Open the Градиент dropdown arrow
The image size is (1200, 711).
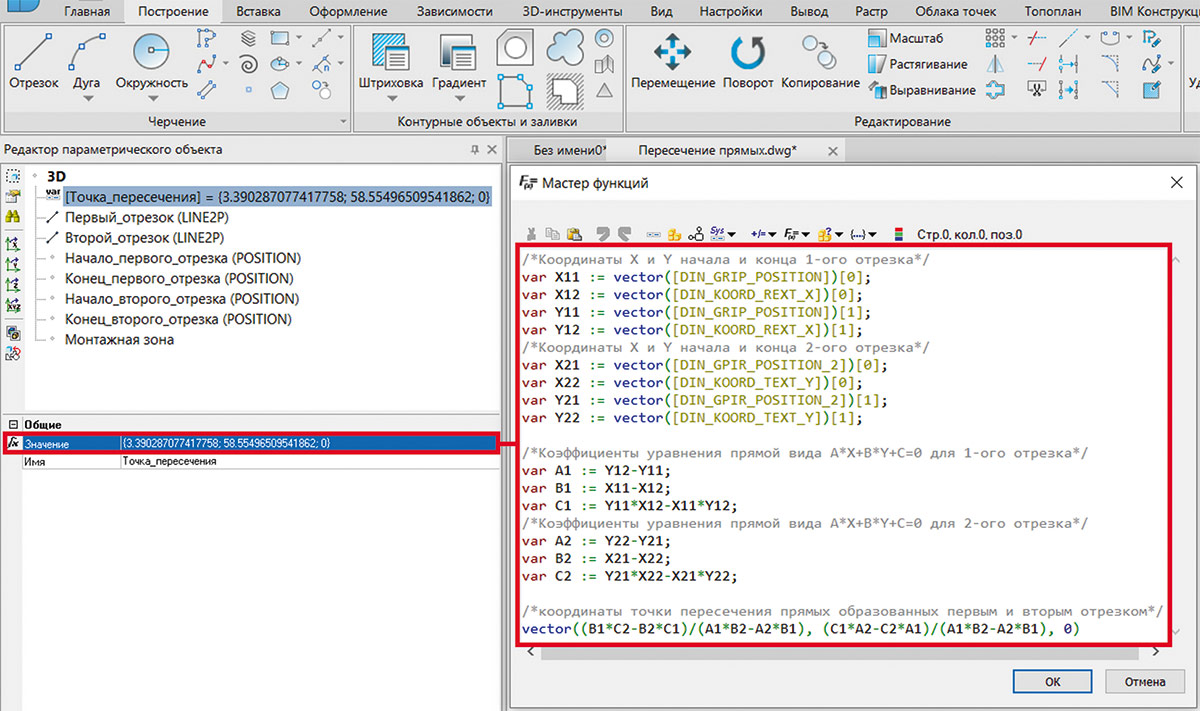(459, 99)
